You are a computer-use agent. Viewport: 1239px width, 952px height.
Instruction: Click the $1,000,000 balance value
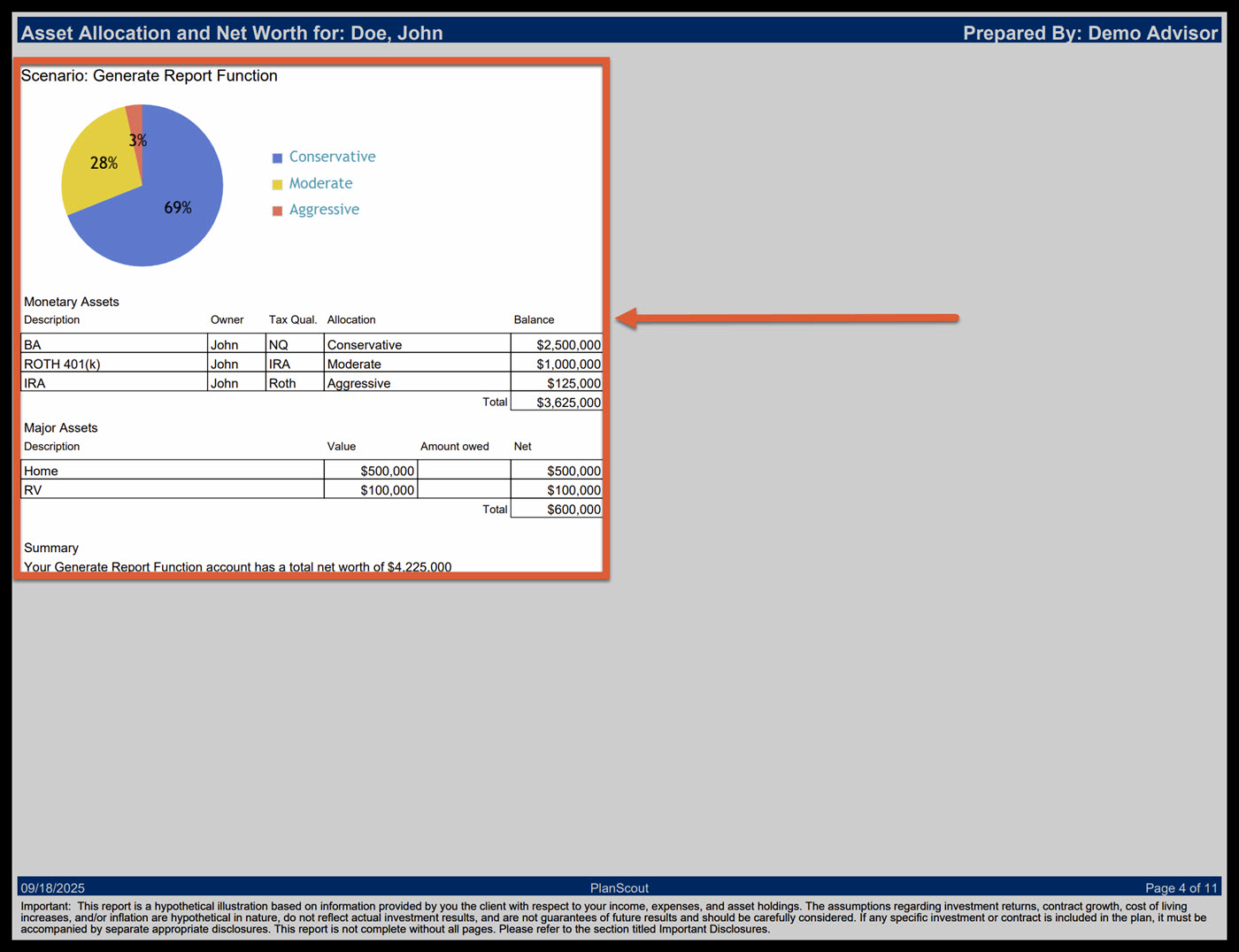click(568, 365)
